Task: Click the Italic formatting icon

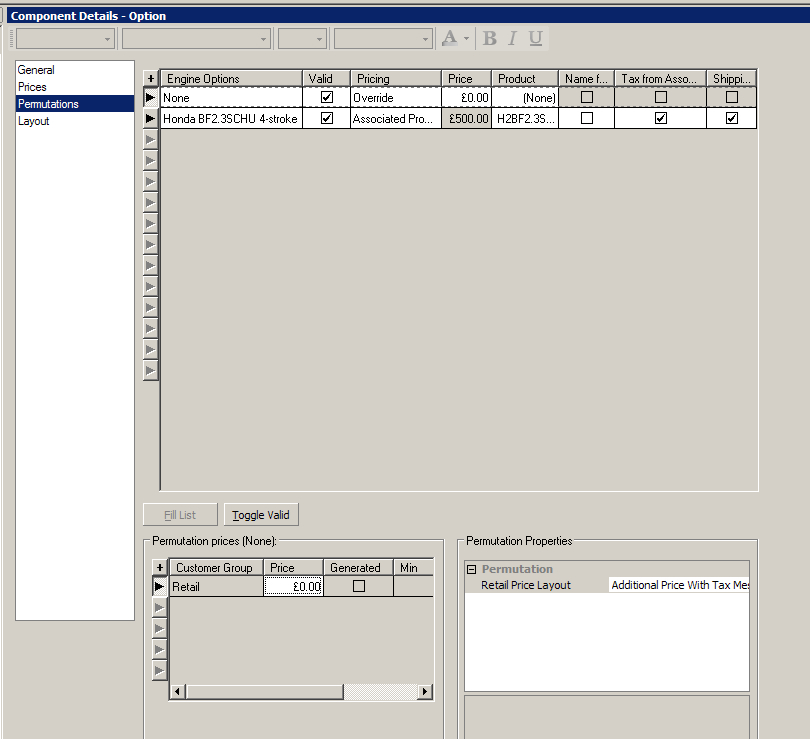Action: pyautogui.click(x=513, y=38)
